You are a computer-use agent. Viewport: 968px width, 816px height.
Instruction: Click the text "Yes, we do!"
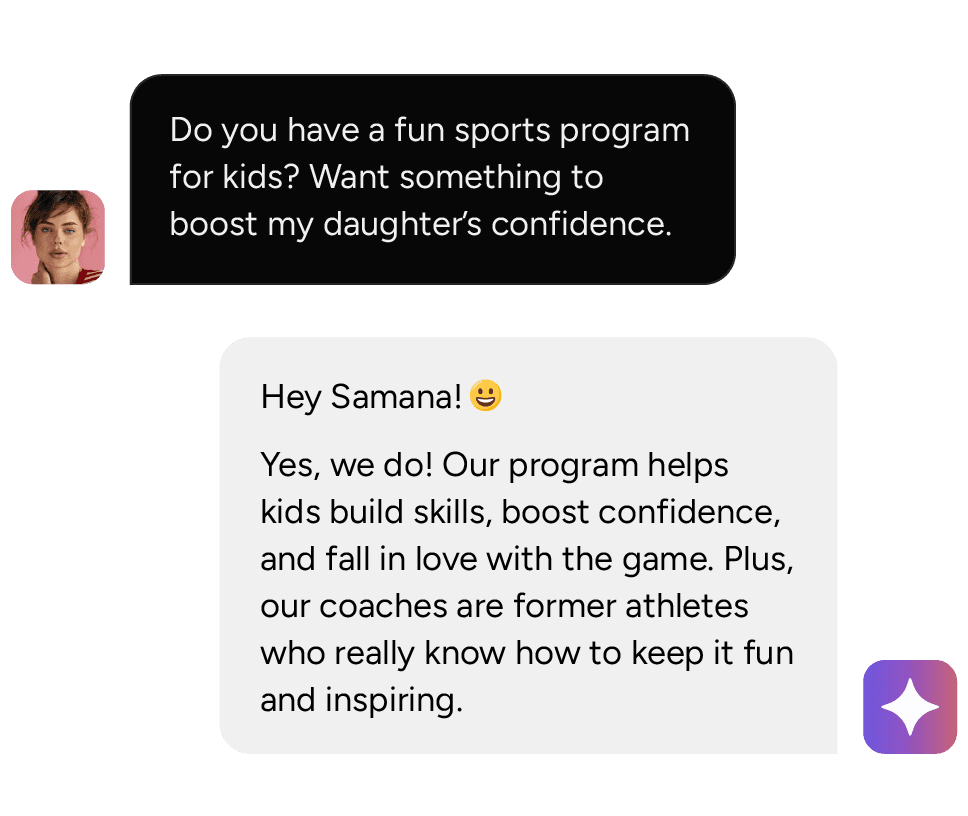click(346, 465)
